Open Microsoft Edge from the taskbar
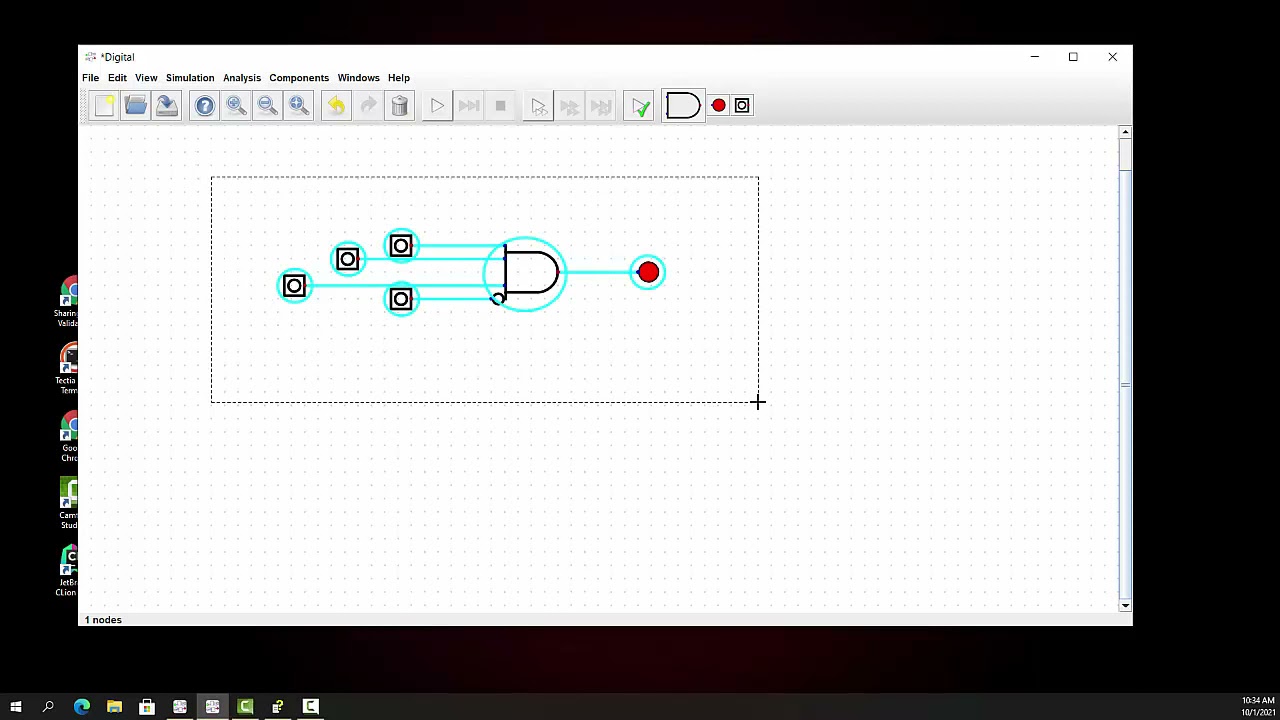This screenshot has height=720, width=1280. (x=82, y=707)
